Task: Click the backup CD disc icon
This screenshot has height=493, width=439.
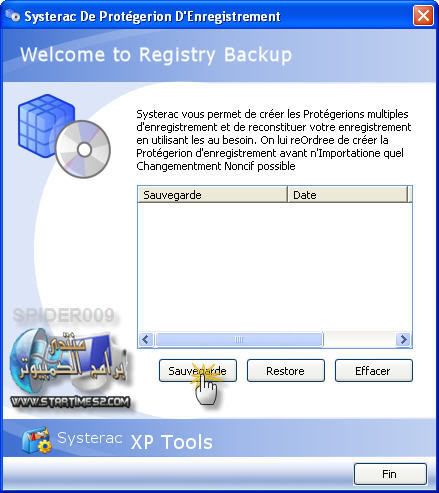Action: click(x=83, y=149)
